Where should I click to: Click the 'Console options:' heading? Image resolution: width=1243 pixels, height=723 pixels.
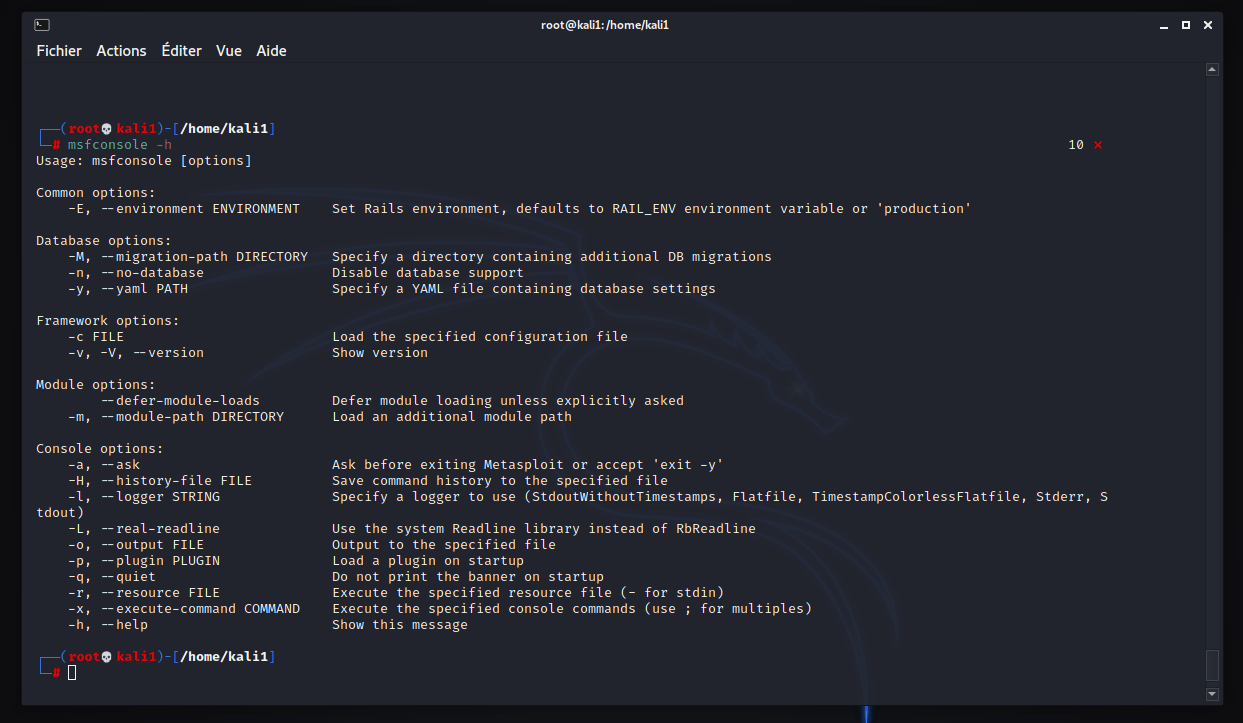(100, 449)
